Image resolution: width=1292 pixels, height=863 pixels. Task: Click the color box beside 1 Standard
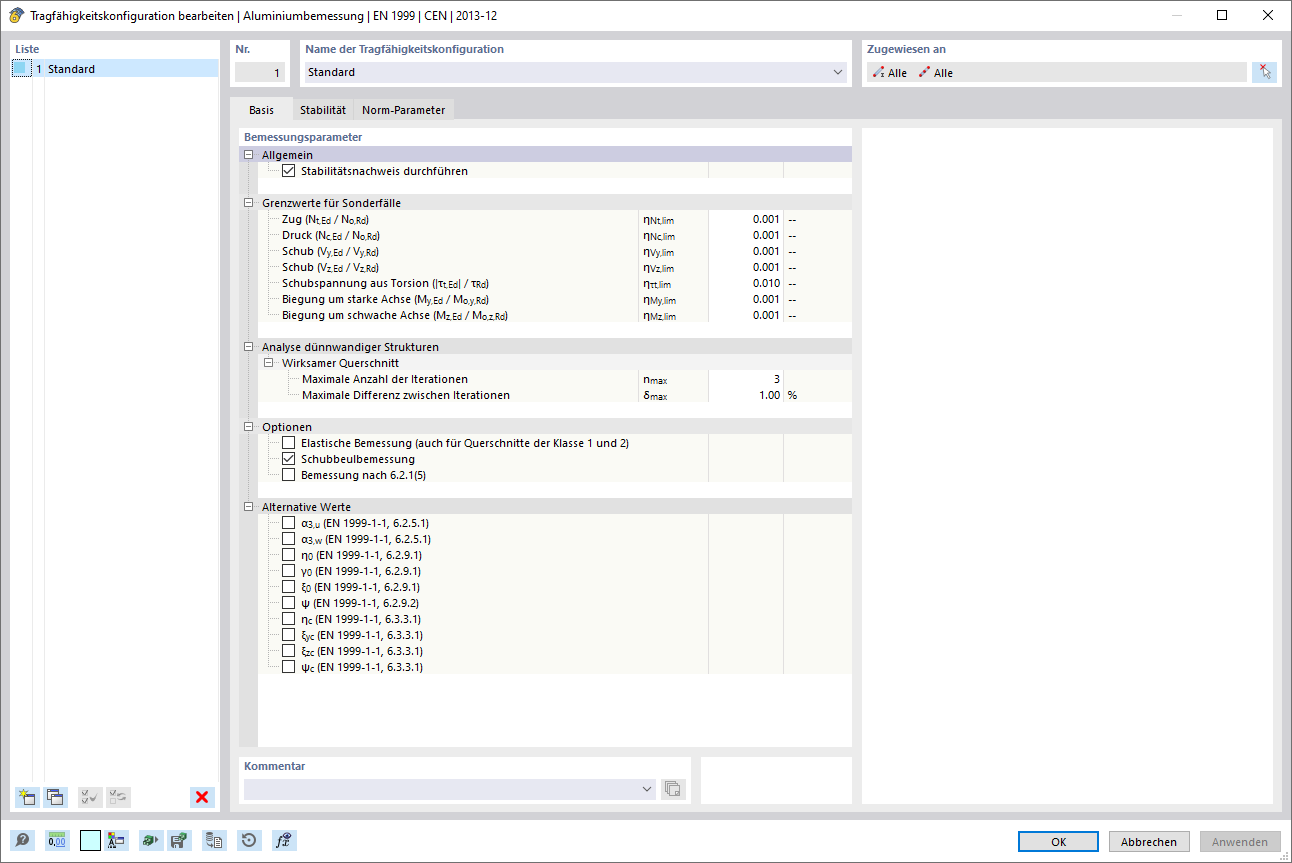[x=21, y=69]
